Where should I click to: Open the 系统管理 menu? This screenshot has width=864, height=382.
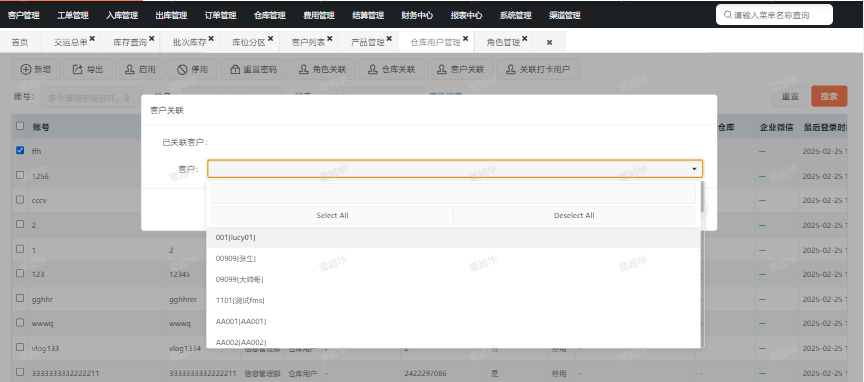(515, 15)
